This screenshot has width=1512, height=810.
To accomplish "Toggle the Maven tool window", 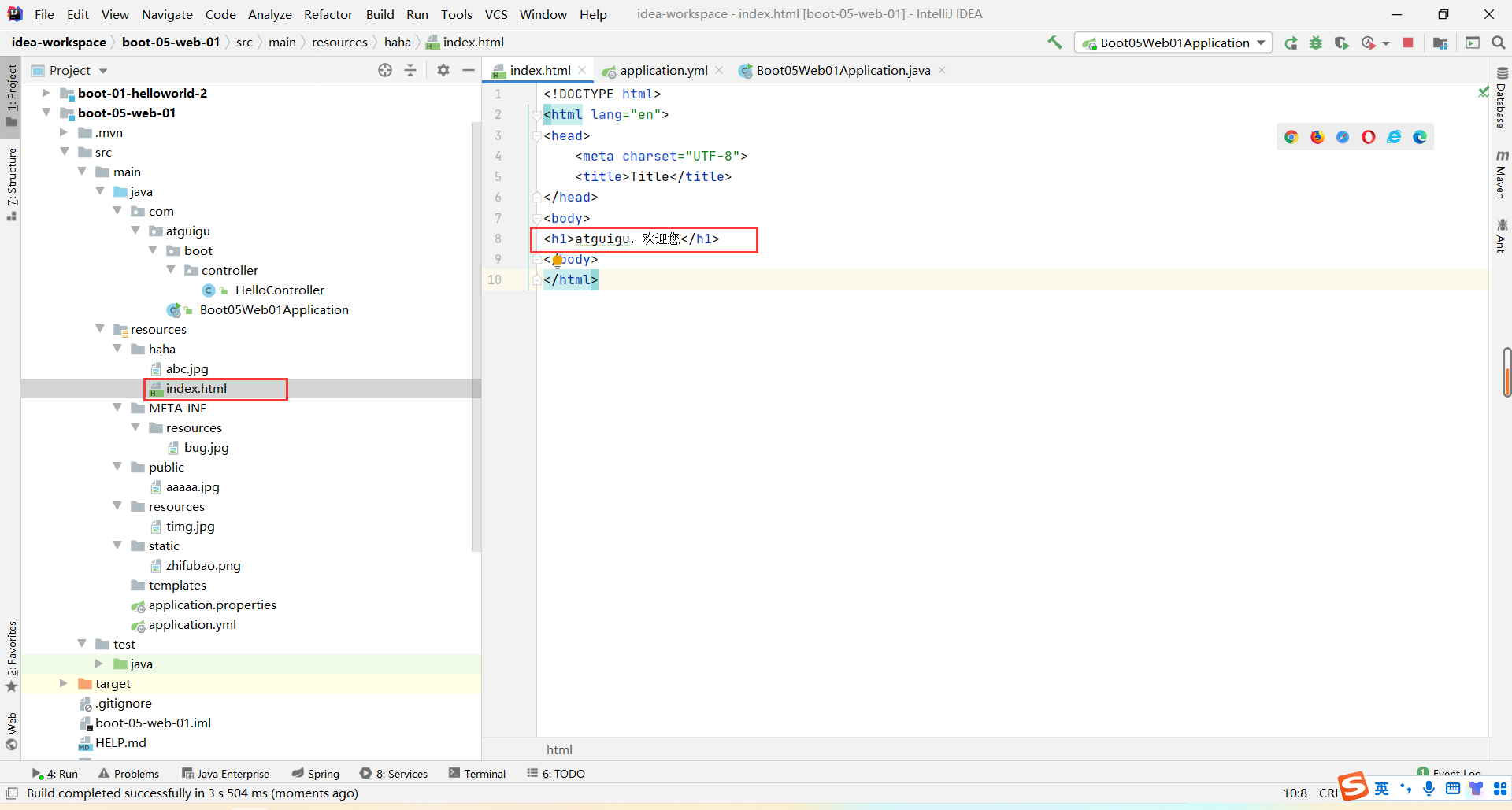I will click(x=1501, y=175).
